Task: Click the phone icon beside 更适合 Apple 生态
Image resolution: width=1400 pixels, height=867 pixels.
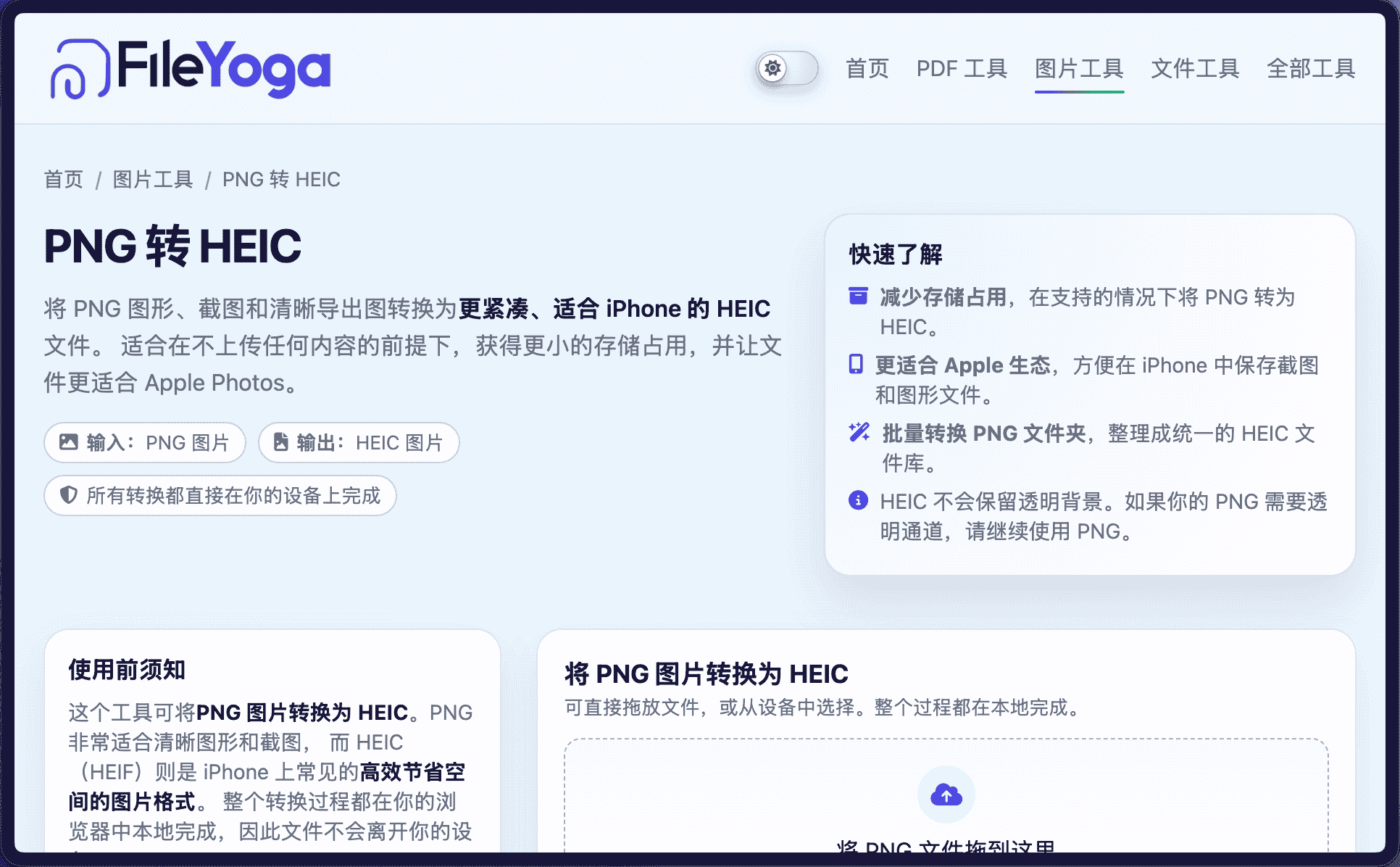Action: point(856,364)
